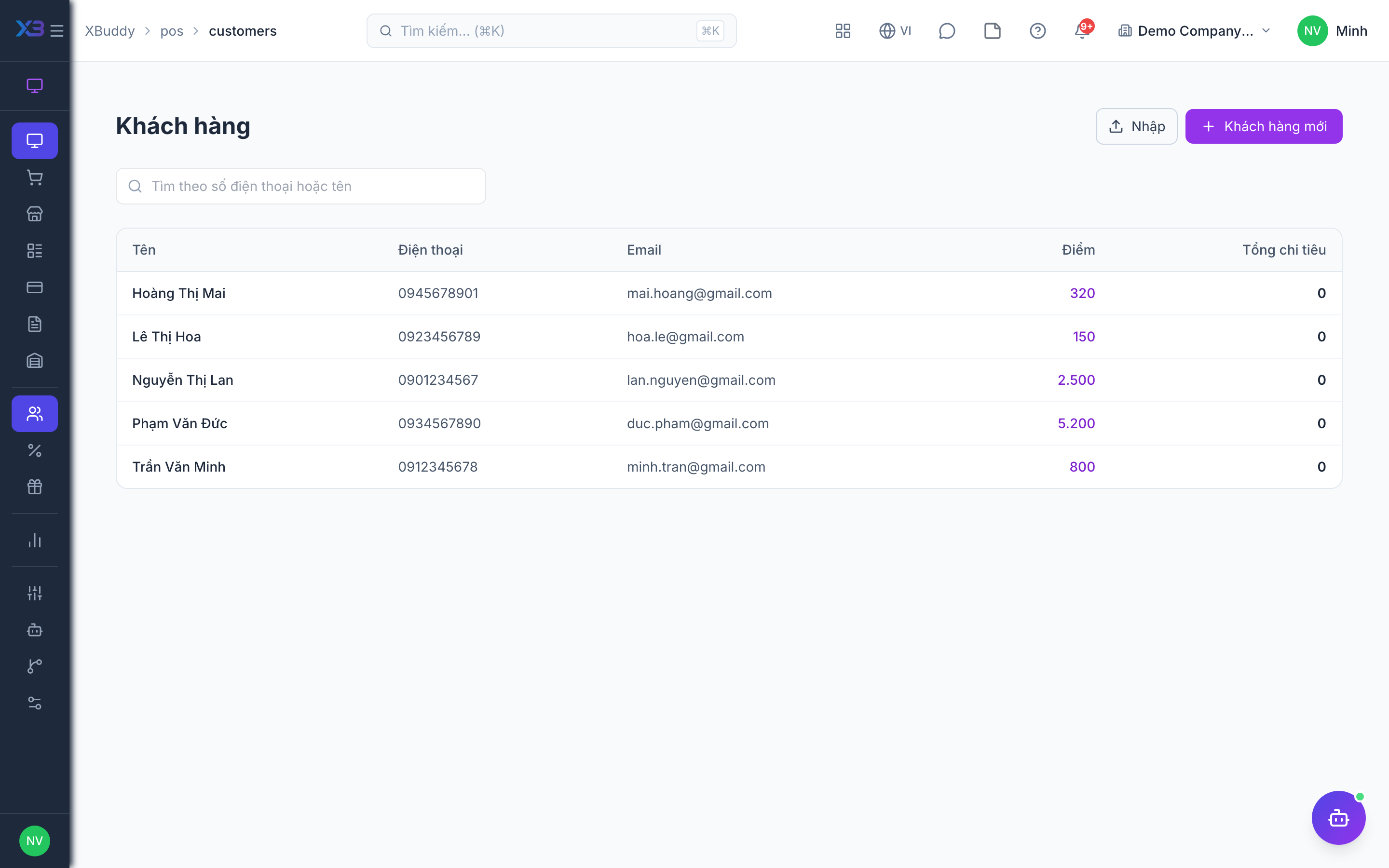Go to pos breadcrumb
Image resolution: width=1389 pixels, height=868 pixels.
(x=172, y=31)
